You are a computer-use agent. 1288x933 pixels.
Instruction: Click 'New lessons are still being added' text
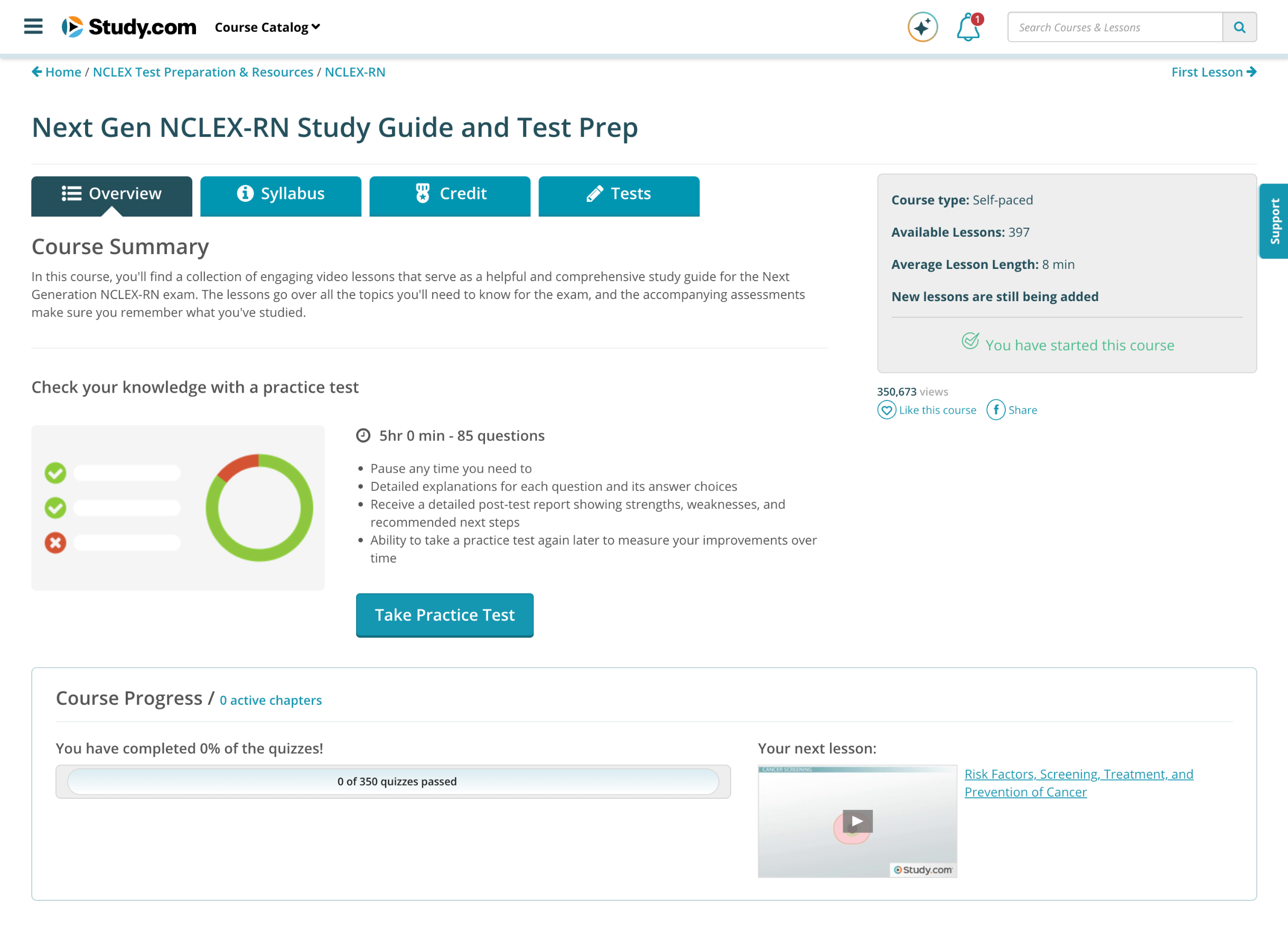point(995,296)
